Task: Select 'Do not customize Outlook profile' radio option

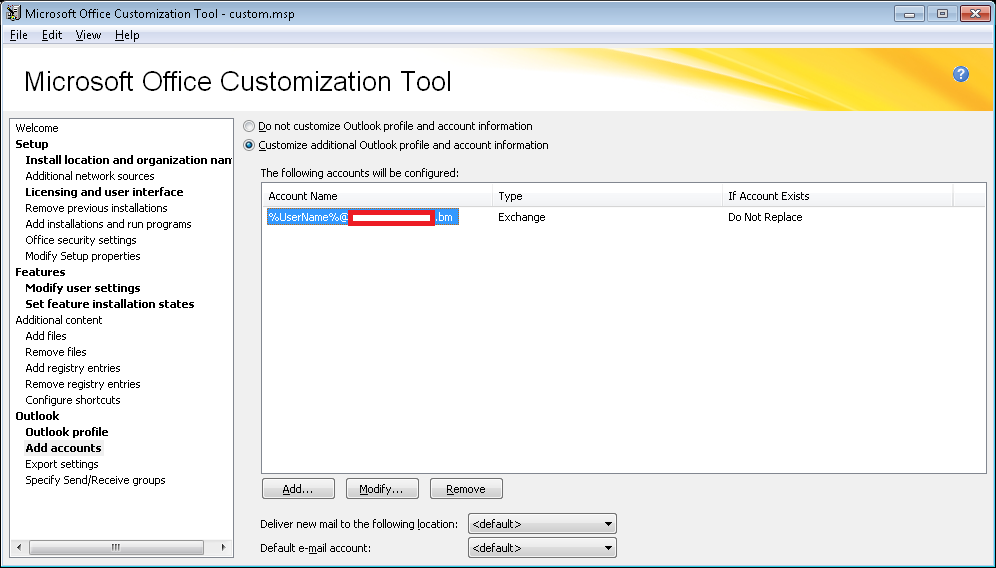Action: tap(249, 127)
